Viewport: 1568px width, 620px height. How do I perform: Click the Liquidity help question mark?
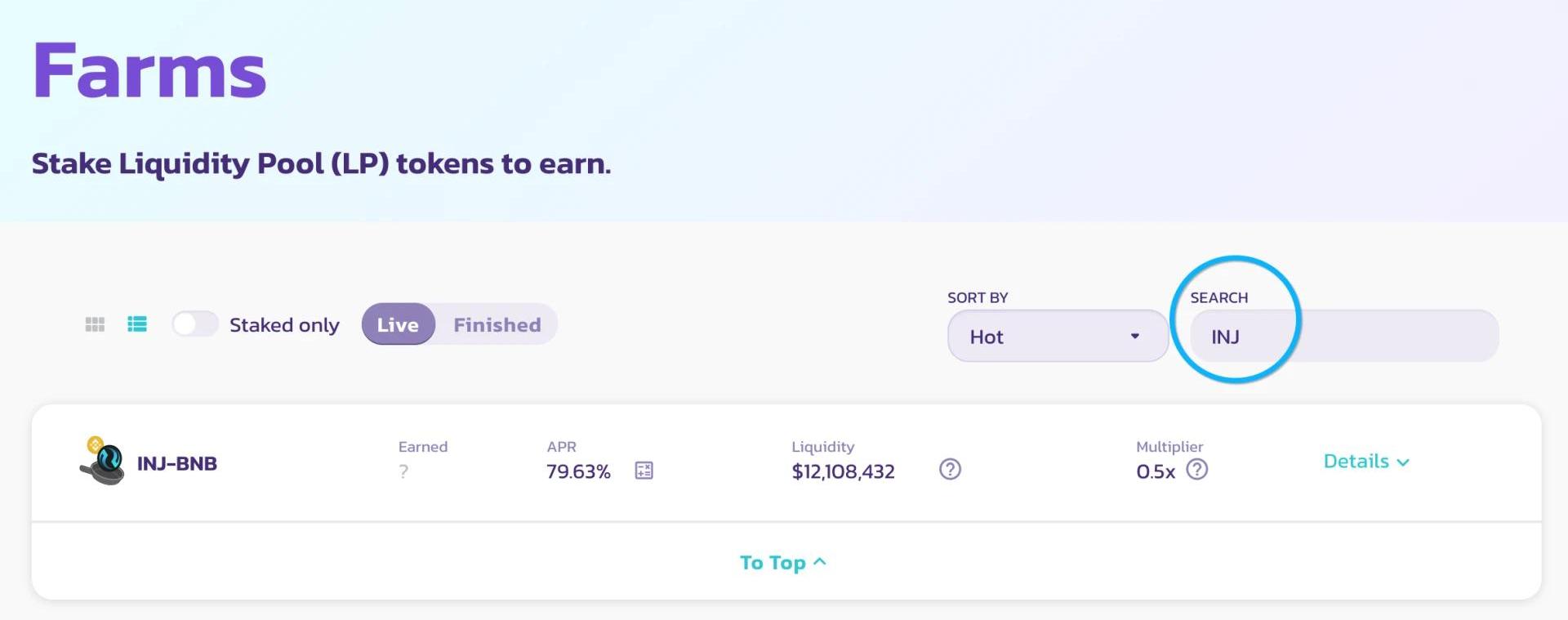coord(950,470)
